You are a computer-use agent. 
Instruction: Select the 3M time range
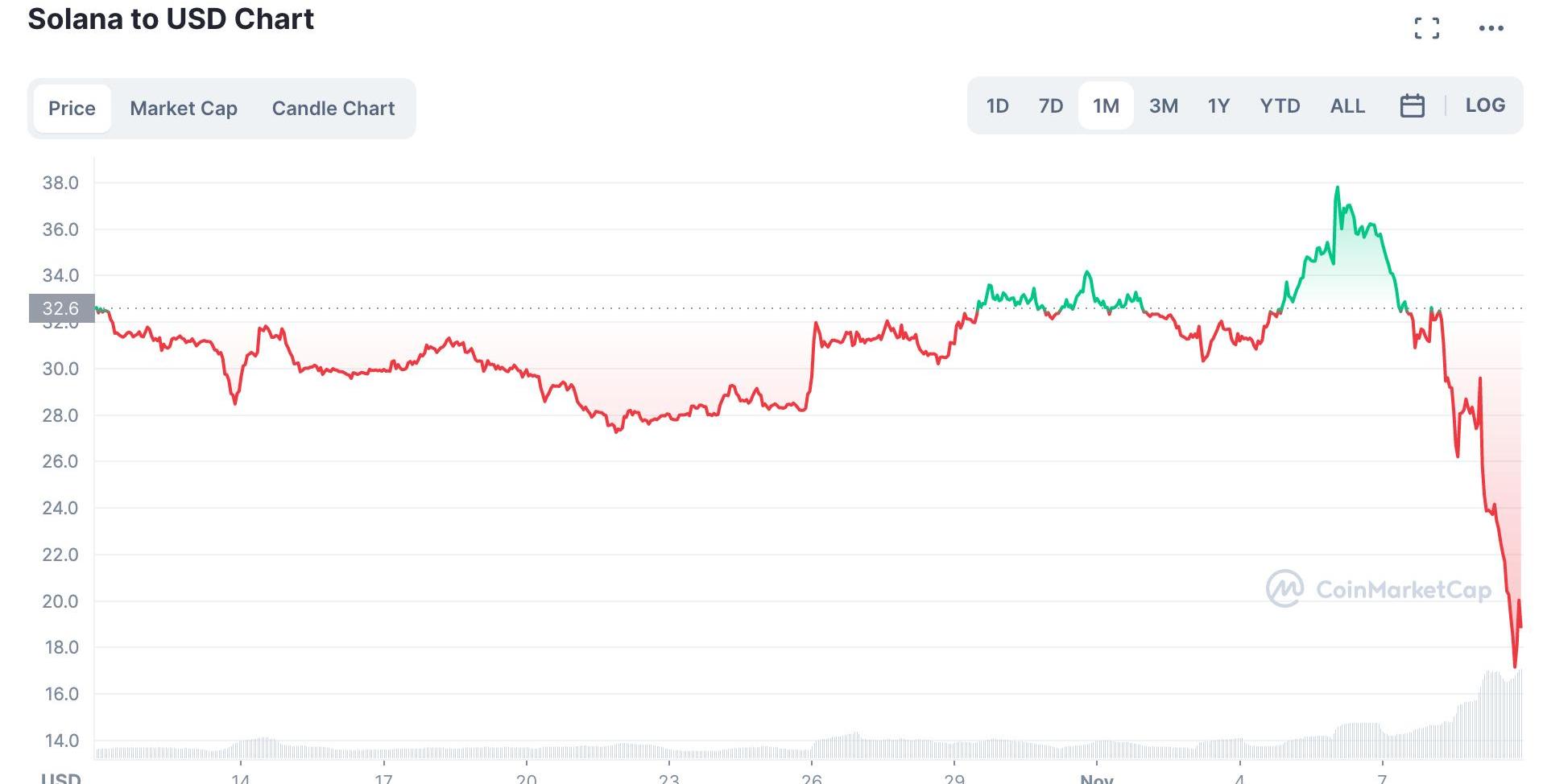coord(1163,105)
